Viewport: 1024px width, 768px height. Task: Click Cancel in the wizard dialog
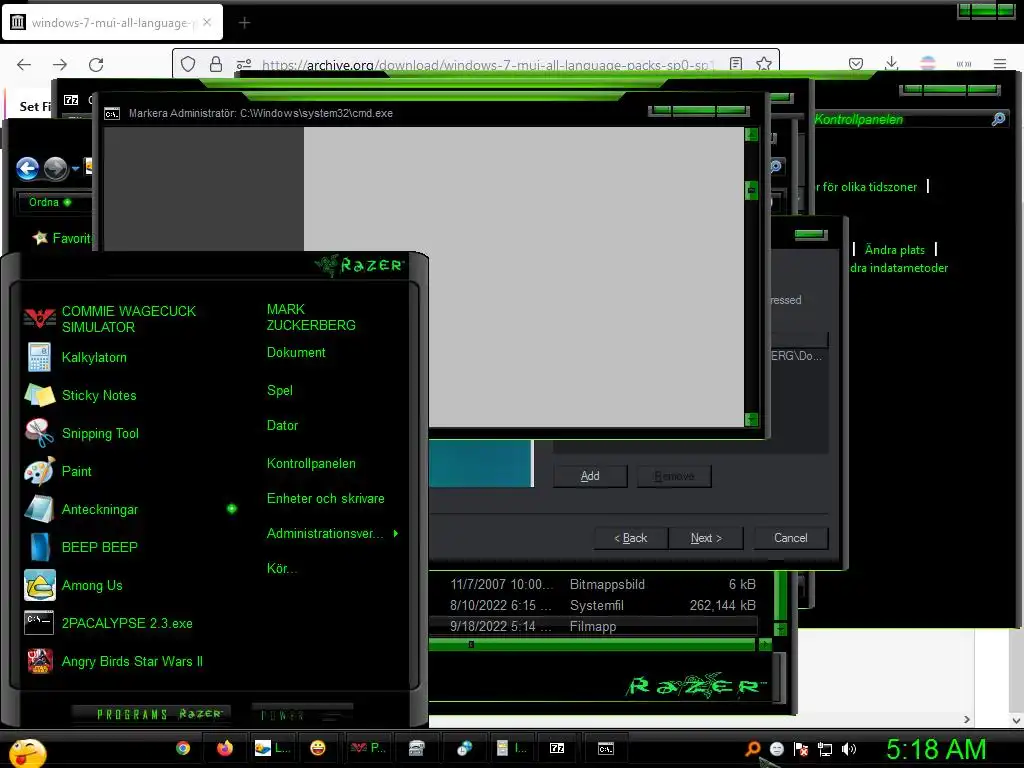tap(791, 538)
